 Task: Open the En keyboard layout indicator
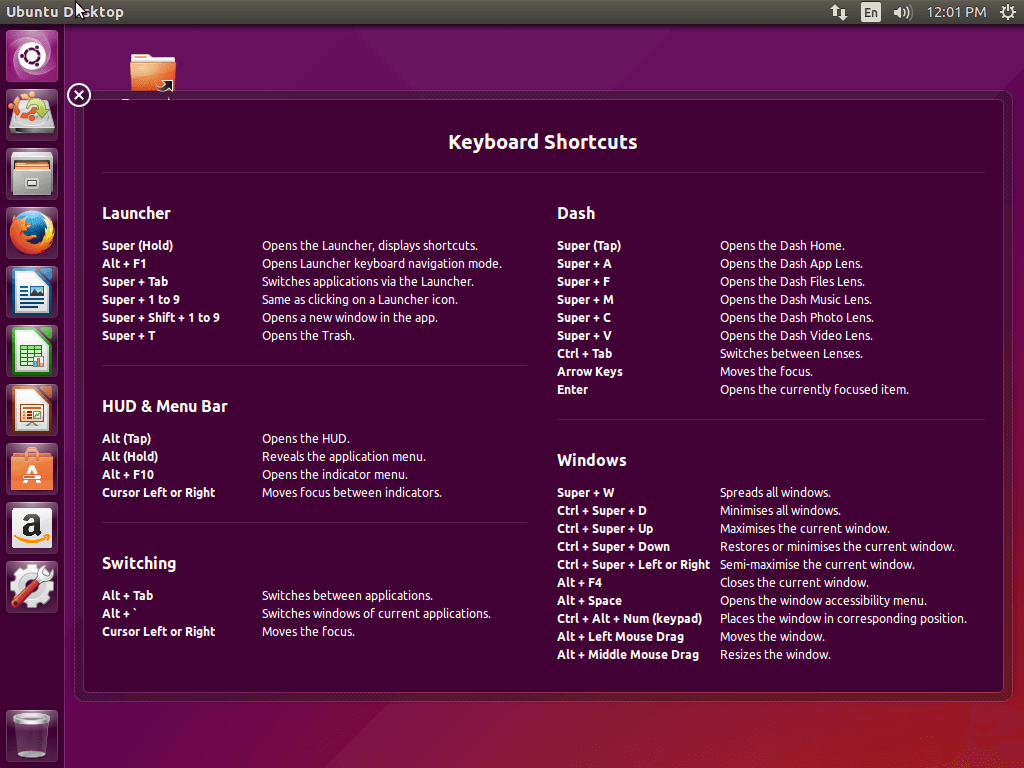click(x=871, y=12)
